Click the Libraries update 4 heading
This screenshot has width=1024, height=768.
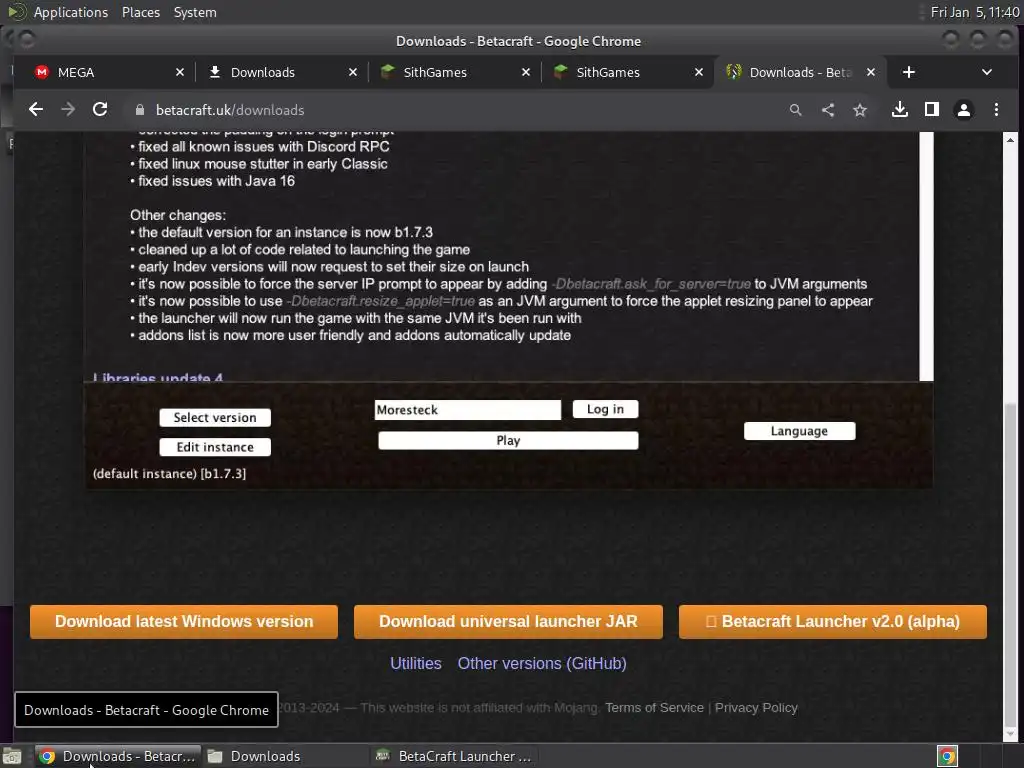[158, 377]
